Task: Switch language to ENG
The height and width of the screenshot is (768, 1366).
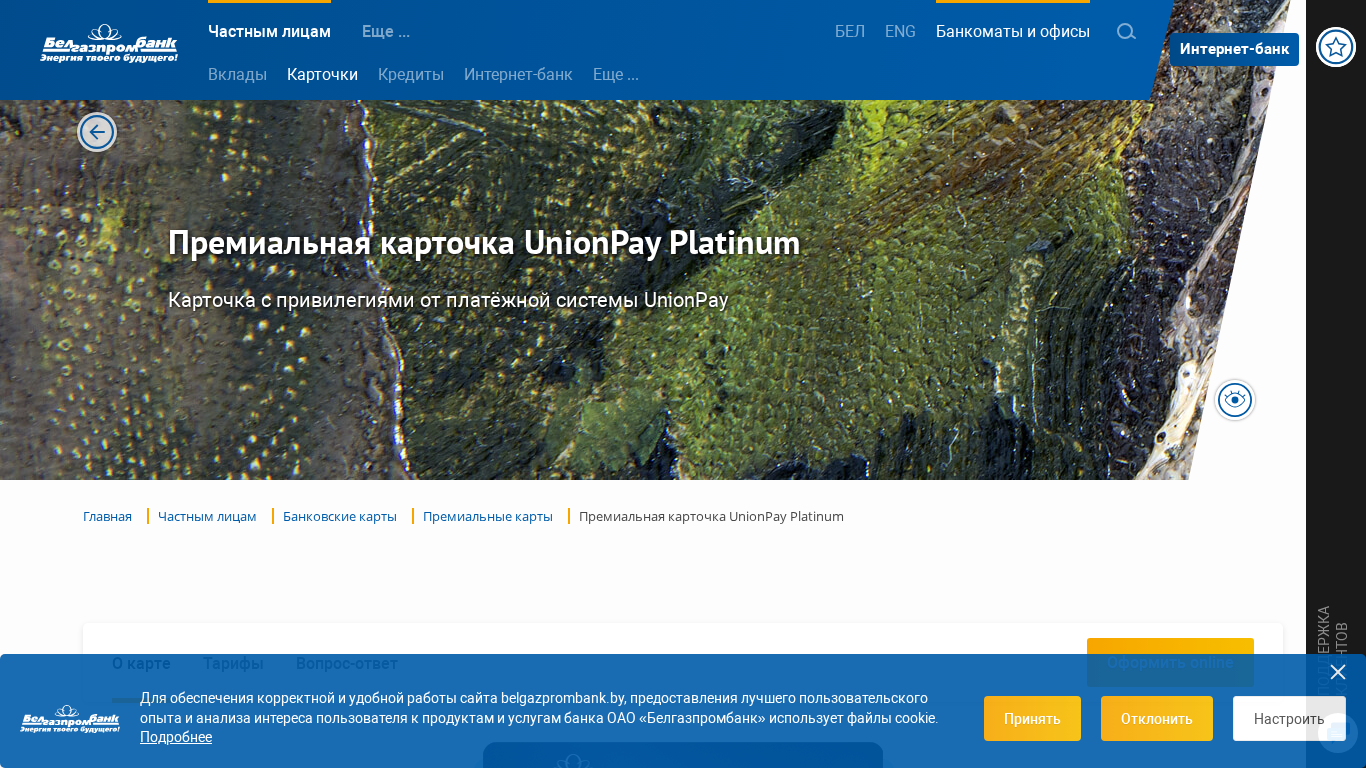Action: tap(900, 31)
